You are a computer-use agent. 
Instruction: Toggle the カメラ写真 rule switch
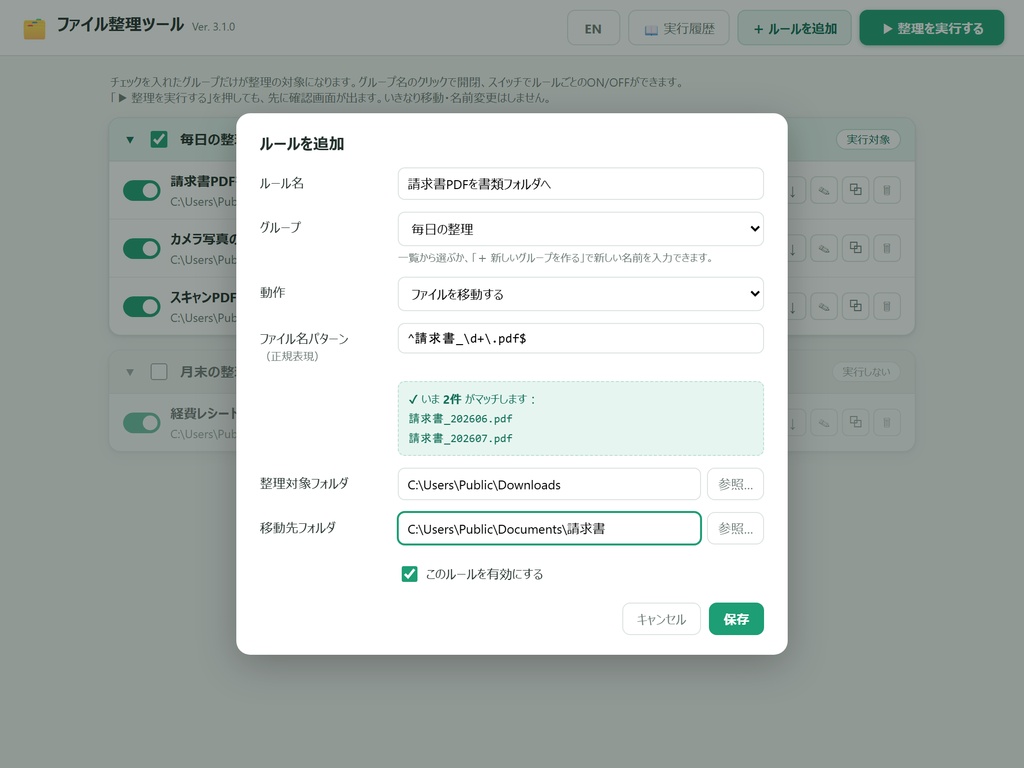(x=142, y=248)
